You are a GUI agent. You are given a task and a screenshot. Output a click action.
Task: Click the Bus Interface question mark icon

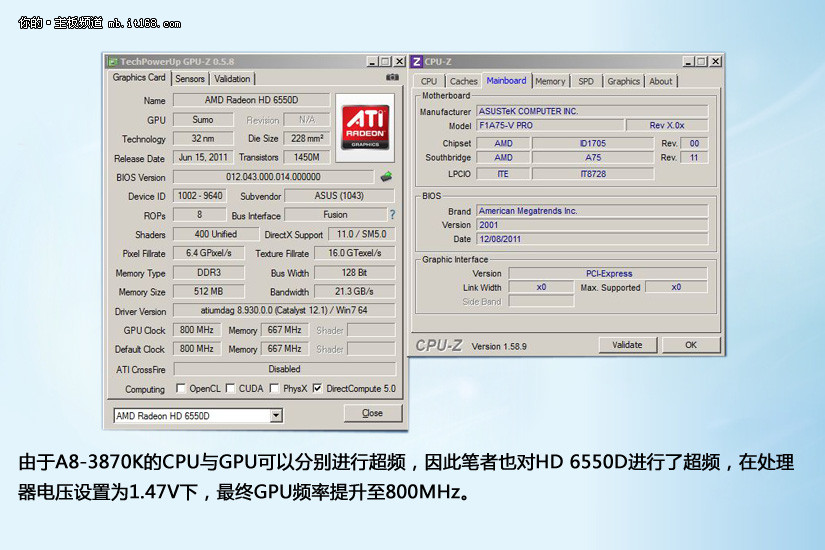coord(392,215)
